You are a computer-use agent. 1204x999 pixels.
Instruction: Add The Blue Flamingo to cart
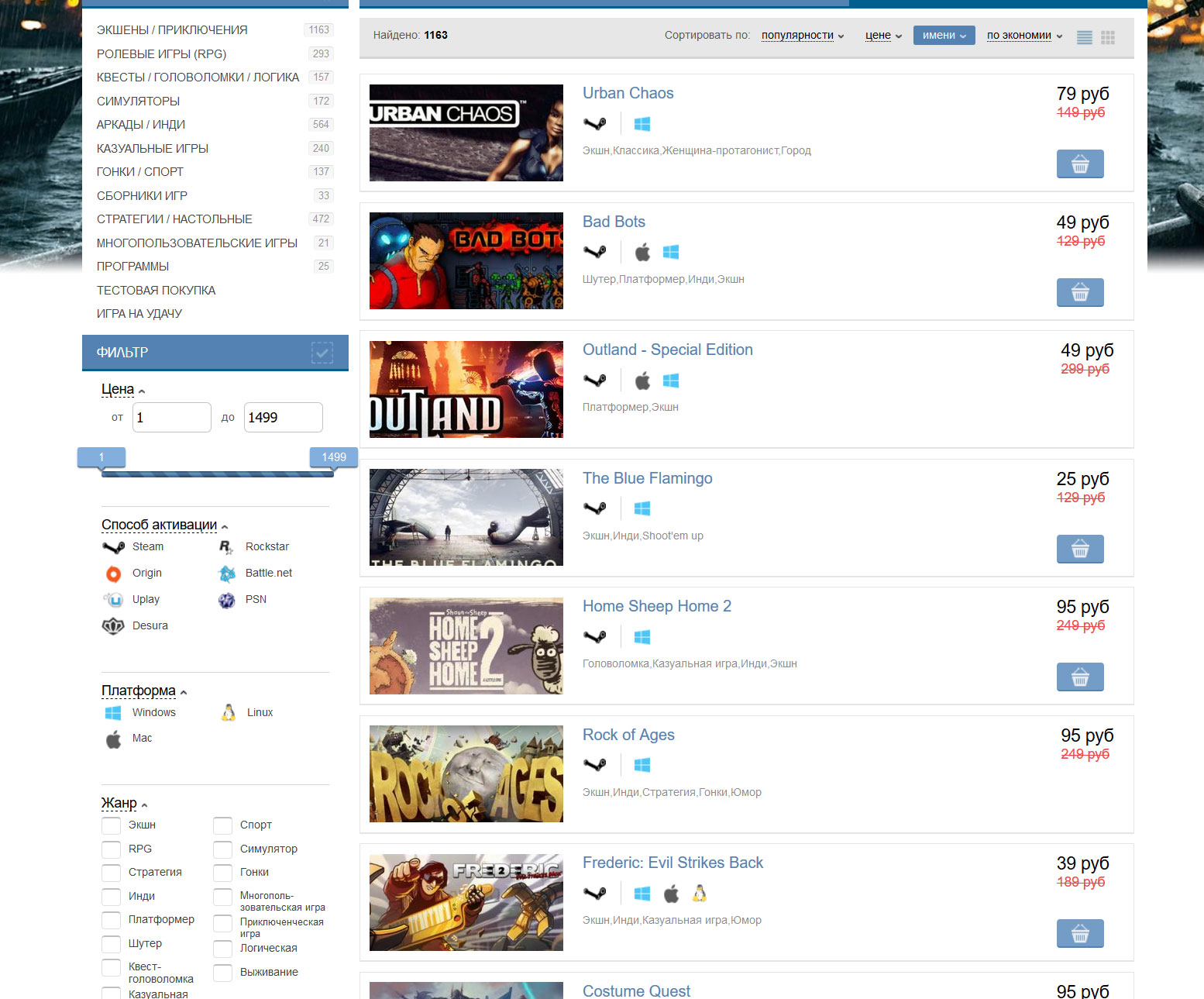coord(1080,549)
